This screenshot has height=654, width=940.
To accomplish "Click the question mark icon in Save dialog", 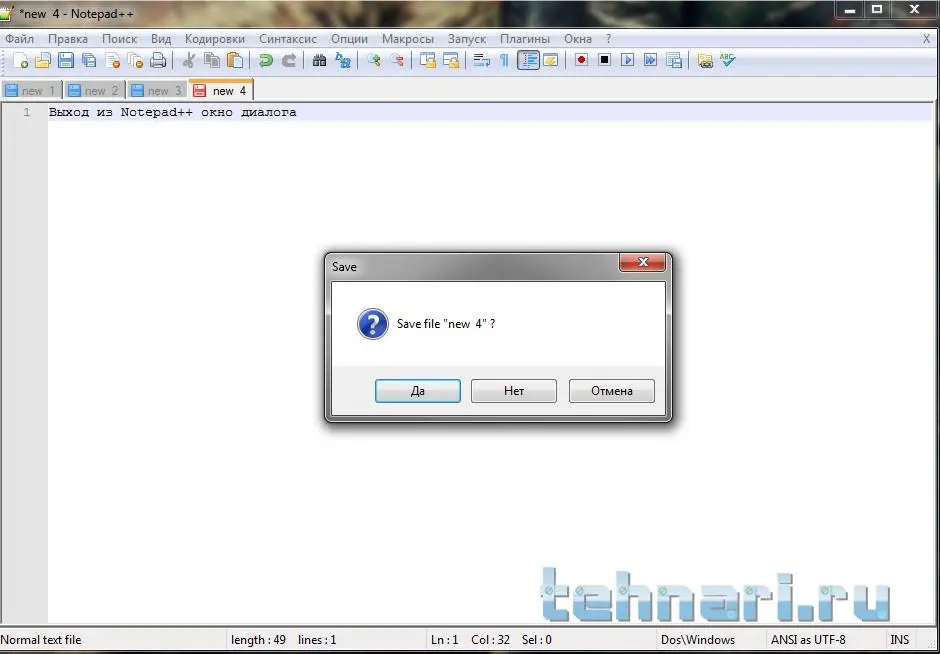I will [x=372, y=324].
